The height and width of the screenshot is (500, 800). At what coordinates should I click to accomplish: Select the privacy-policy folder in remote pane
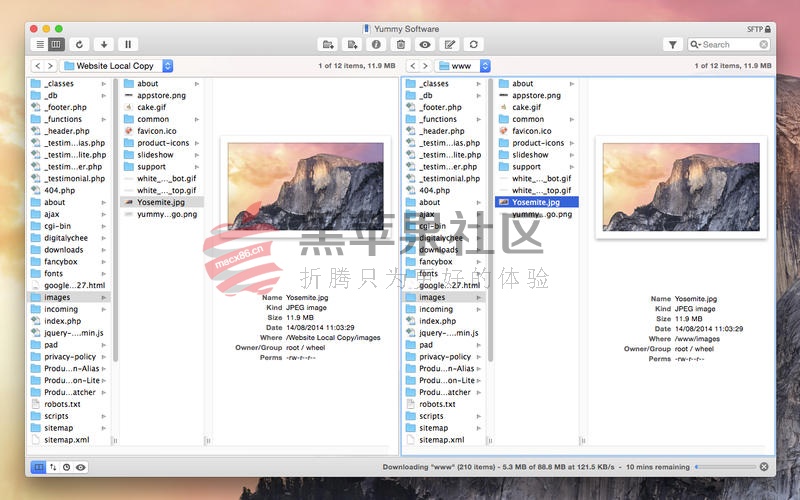pos(444,357)
